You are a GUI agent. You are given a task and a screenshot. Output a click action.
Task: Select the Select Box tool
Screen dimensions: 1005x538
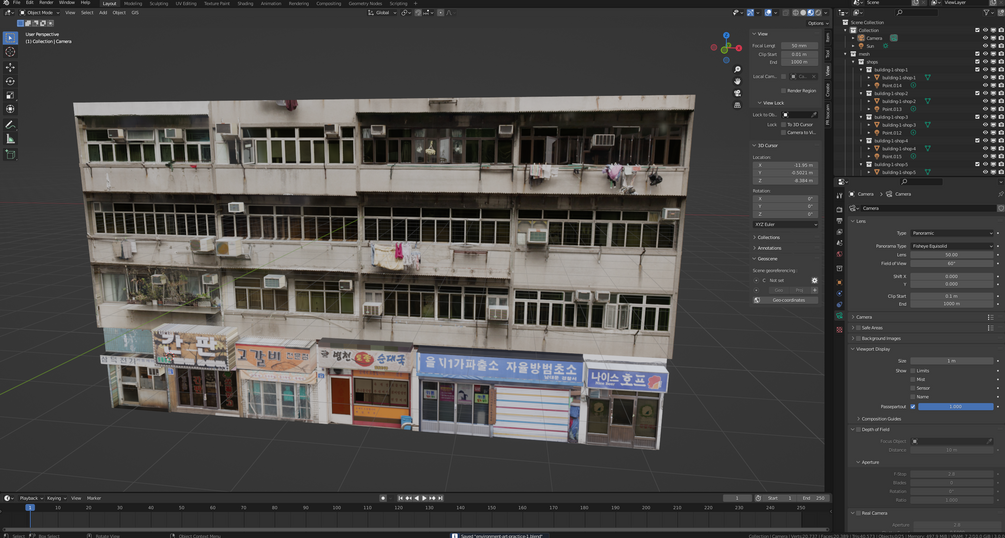click(10, 38)
